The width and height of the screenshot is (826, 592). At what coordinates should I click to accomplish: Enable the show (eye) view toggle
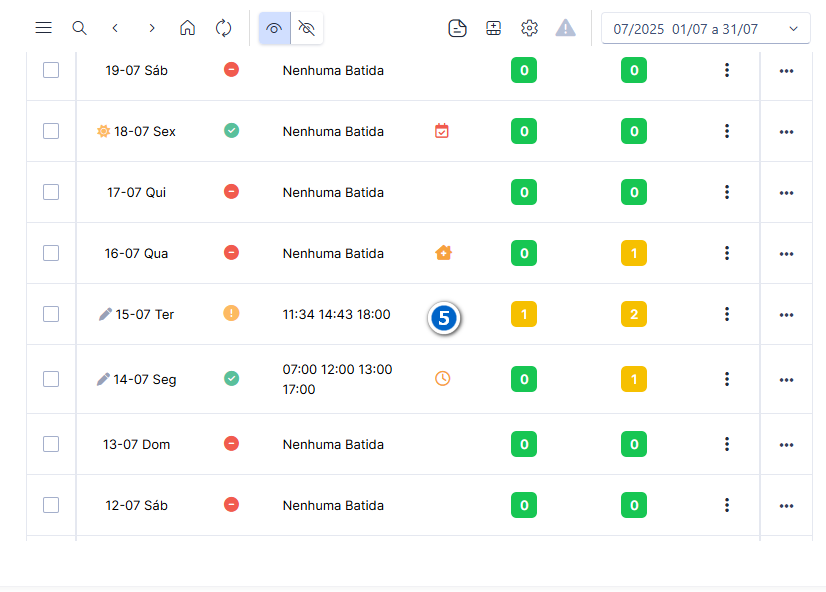[274, 28]
